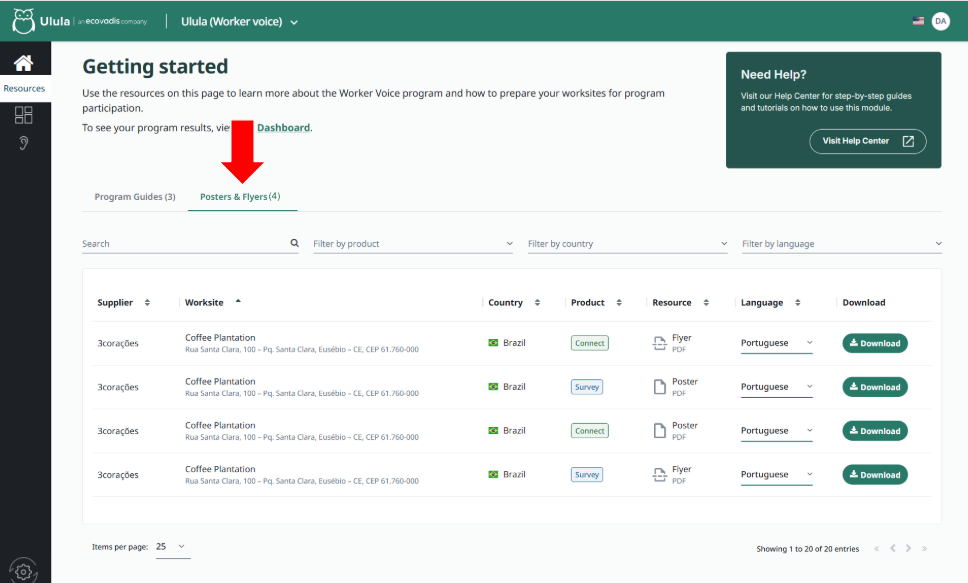The height and width of the screenshot is (583, 968).
Task: Click Survey tag in second row
Action: click(586, 387)
